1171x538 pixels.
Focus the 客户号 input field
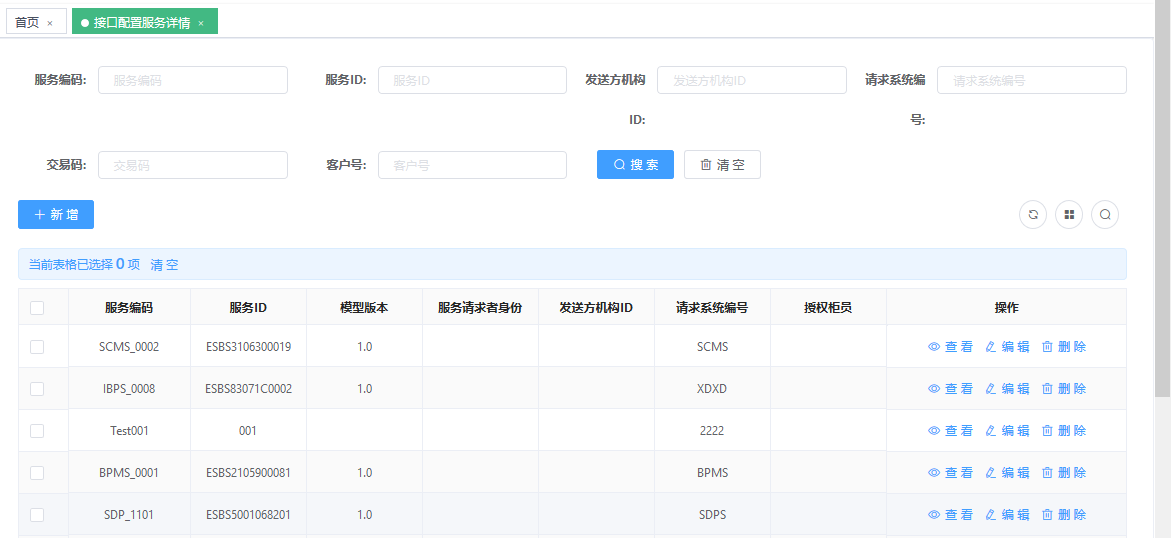point(472,165)
